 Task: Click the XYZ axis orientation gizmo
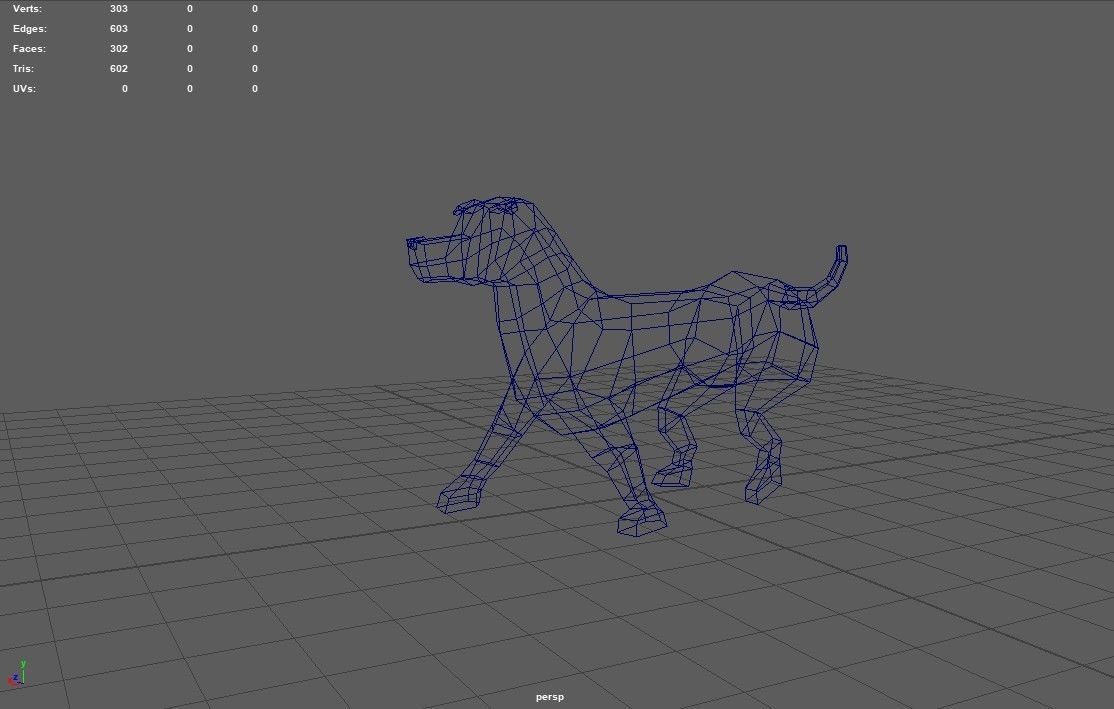click(x=17, y=673)
